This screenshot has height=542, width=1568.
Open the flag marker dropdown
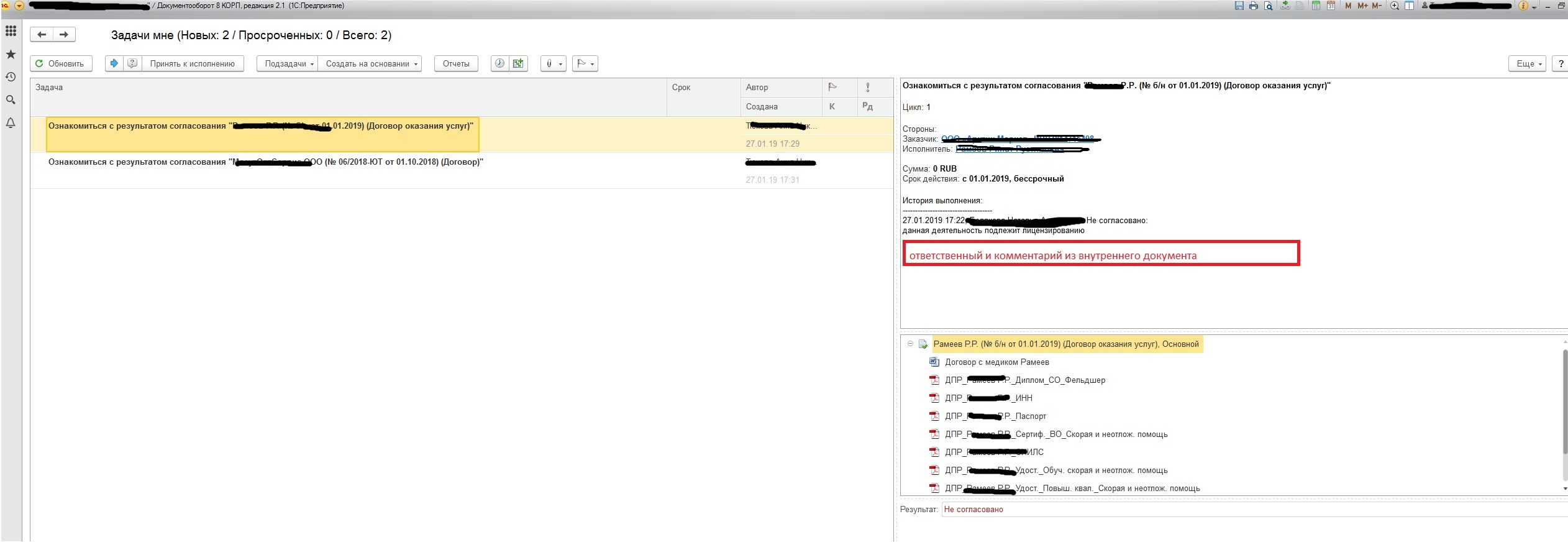[585, 63]
